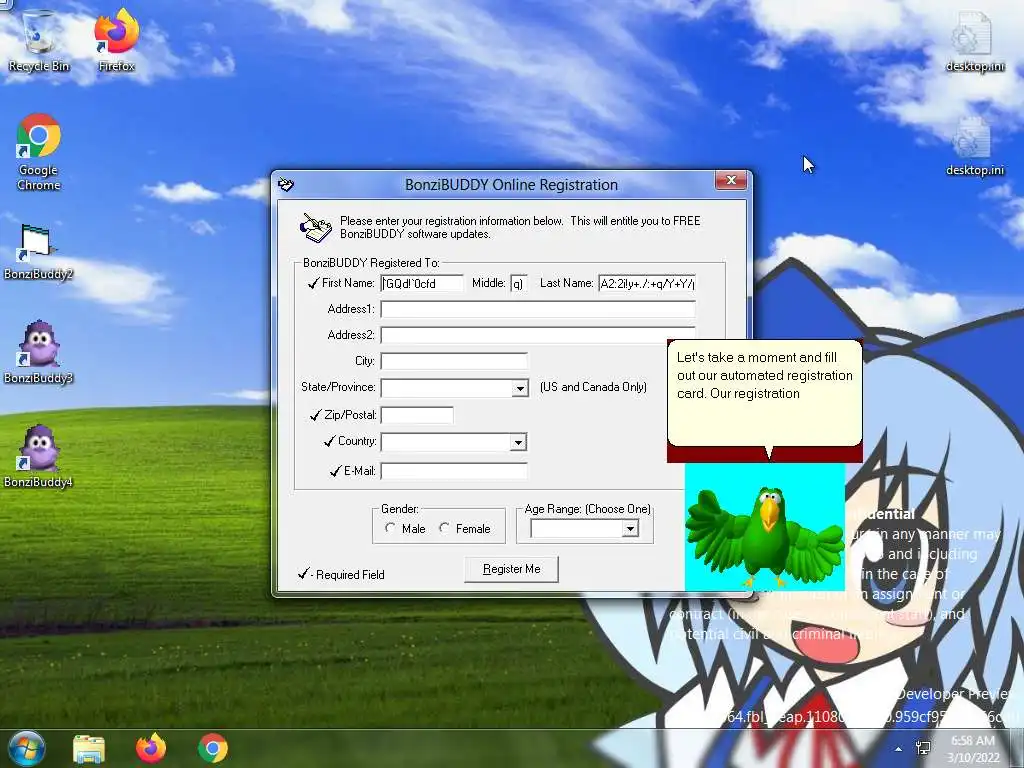The width and height of the screenshot is (1024, 768).
Task: Click into the City field
Action: click(x=454, y=361)
